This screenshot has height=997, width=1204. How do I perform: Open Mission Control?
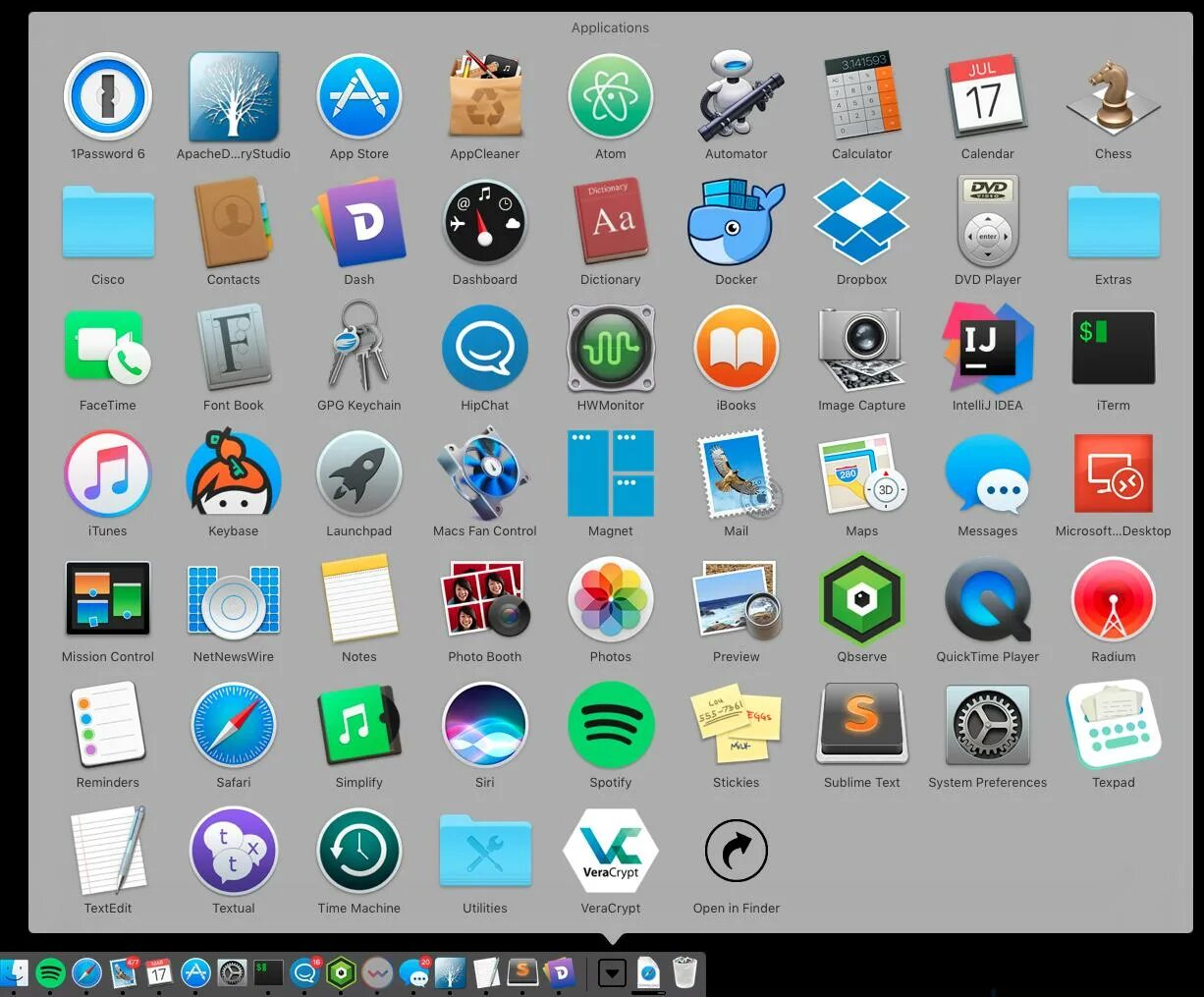[x=108, y=600]
